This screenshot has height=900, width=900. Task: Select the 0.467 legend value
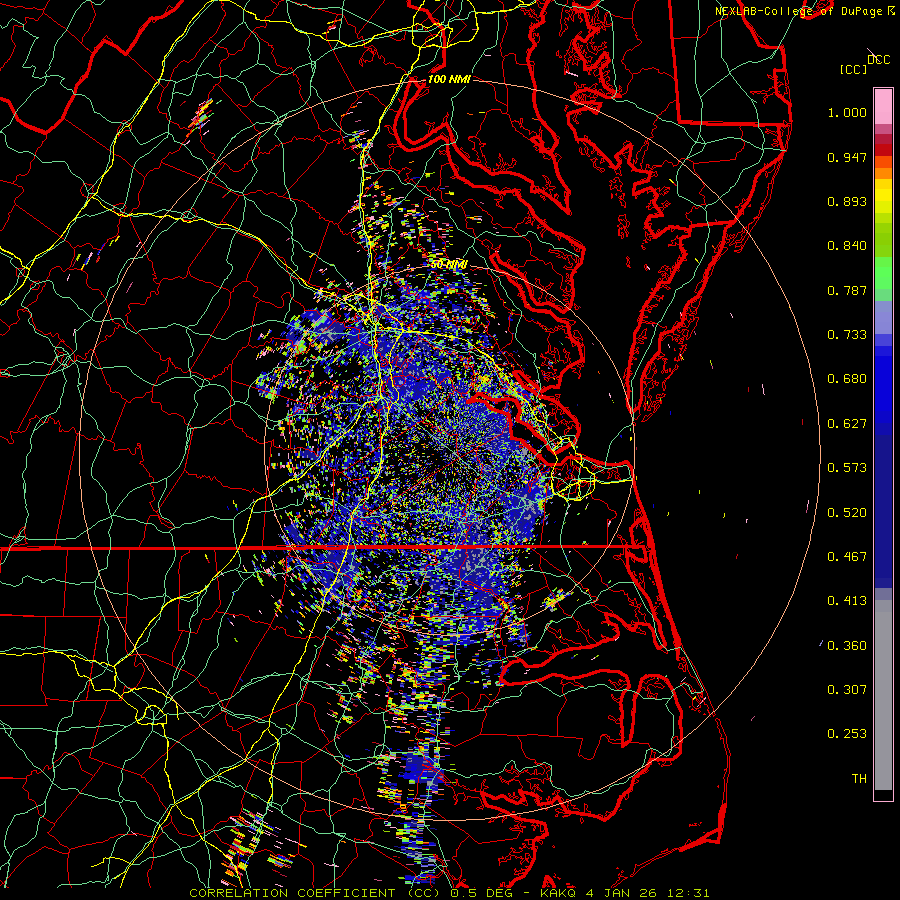point(847,557)
